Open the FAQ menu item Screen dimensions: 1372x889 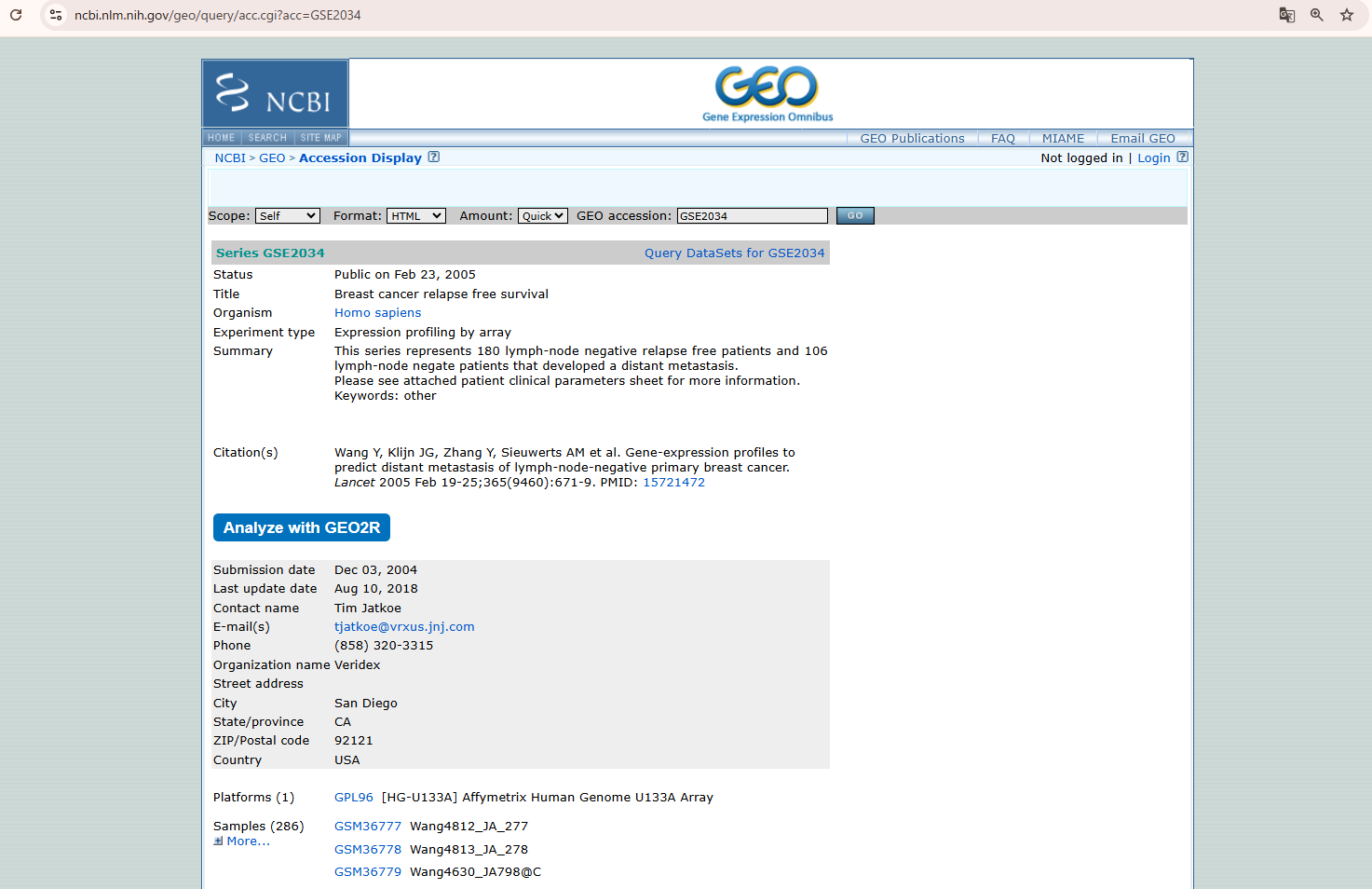(1002, 139)
